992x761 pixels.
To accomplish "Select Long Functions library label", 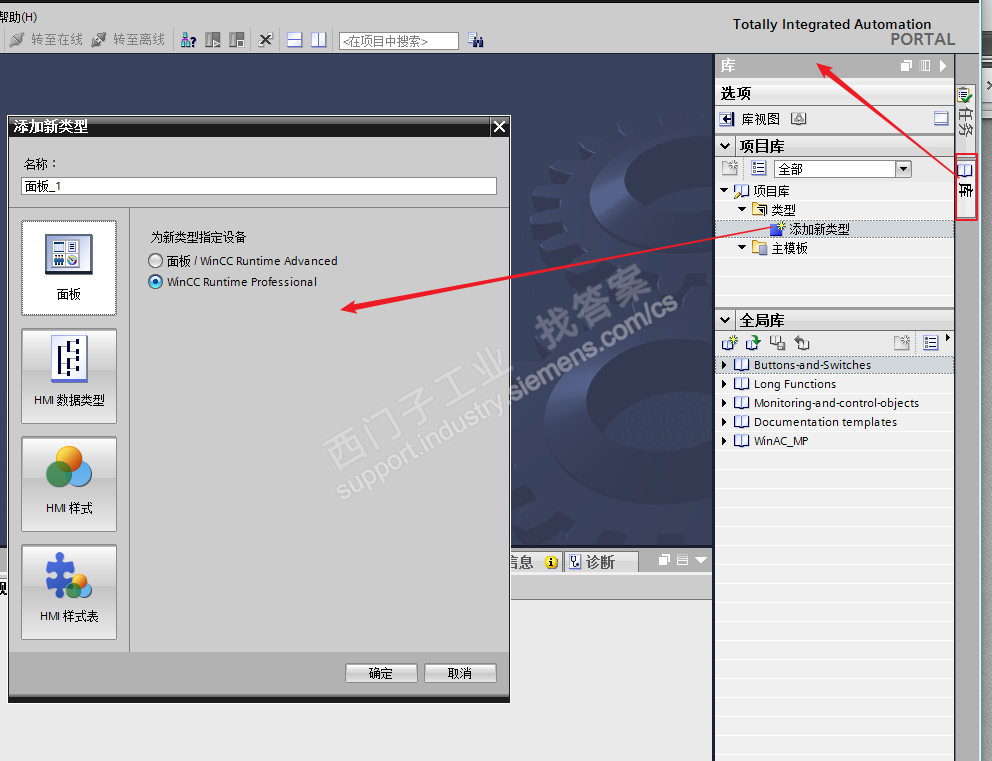I will pyautogui.click(x=795, y=384).
